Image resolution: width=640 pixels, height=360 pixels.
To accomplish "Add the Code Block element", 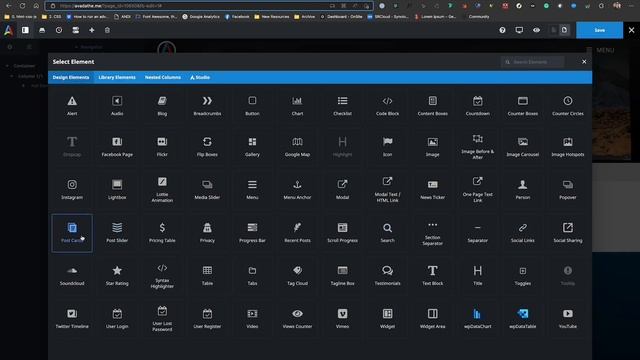I will point(387,105).
